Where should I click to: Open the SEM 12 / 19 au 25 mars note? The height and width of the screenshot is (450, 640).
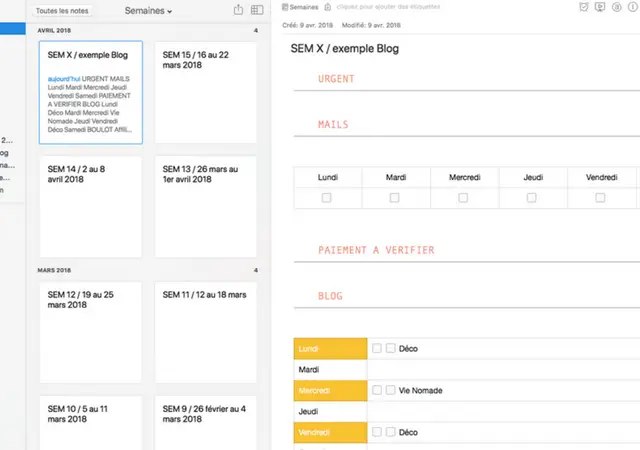tap(91, 332)
